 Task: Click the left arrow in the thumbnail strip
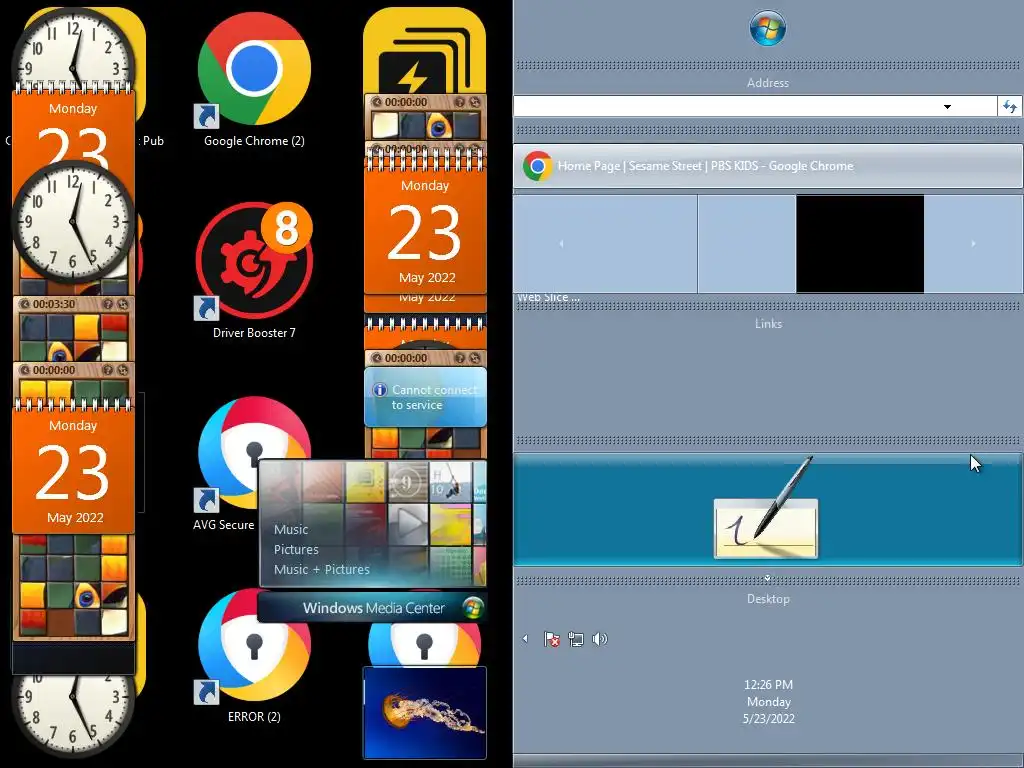pyautogui.click(x=561, y=244)
